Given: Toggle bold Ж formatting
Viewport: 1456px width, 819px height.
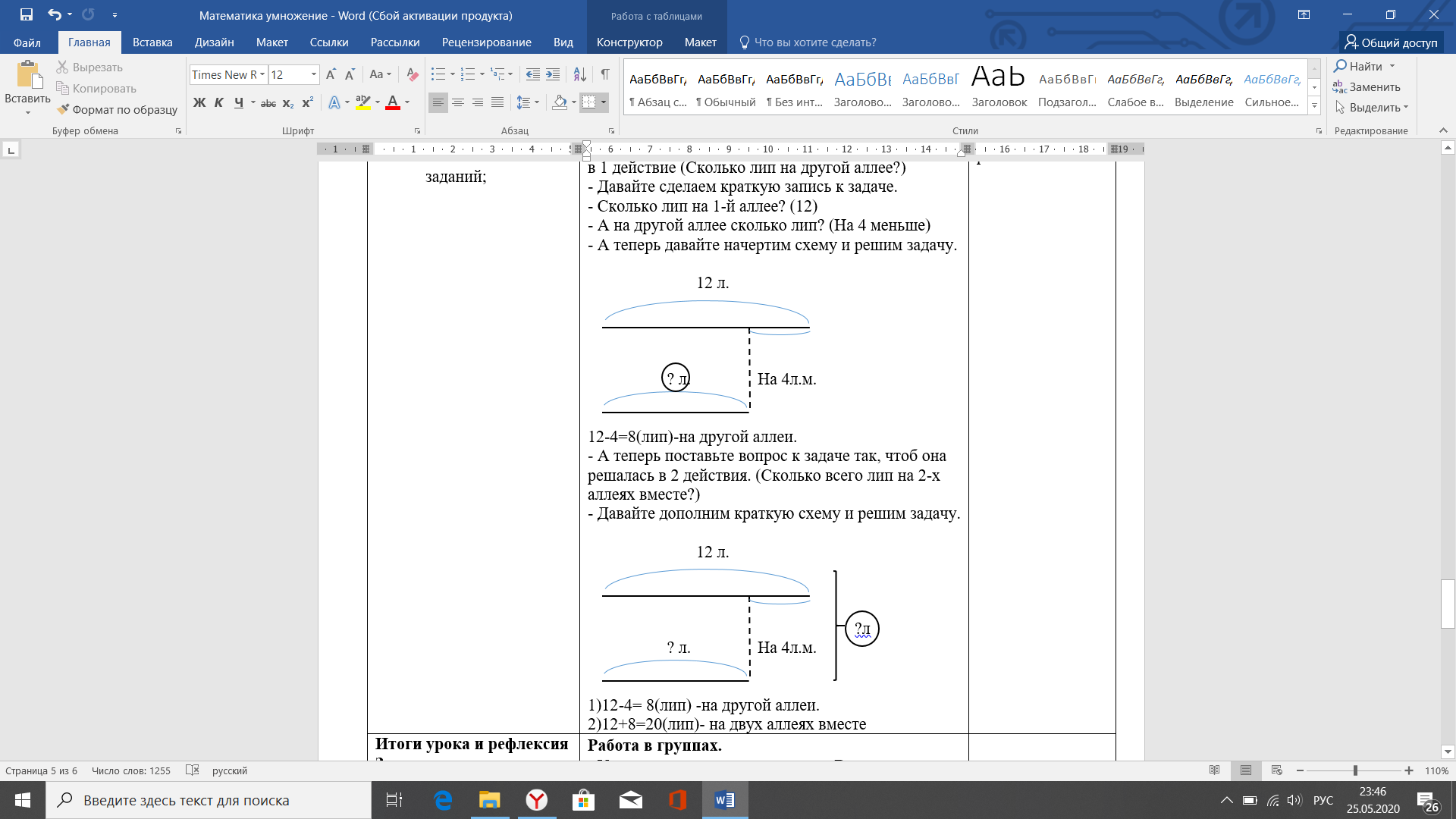Looking at the screenshot, I should [199, 102].
